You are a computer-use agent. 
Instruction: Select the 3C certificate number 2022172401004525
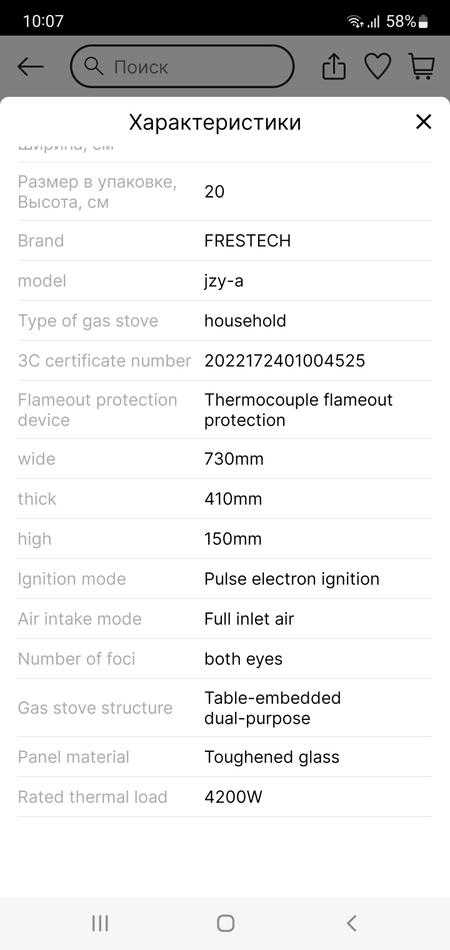285,360
